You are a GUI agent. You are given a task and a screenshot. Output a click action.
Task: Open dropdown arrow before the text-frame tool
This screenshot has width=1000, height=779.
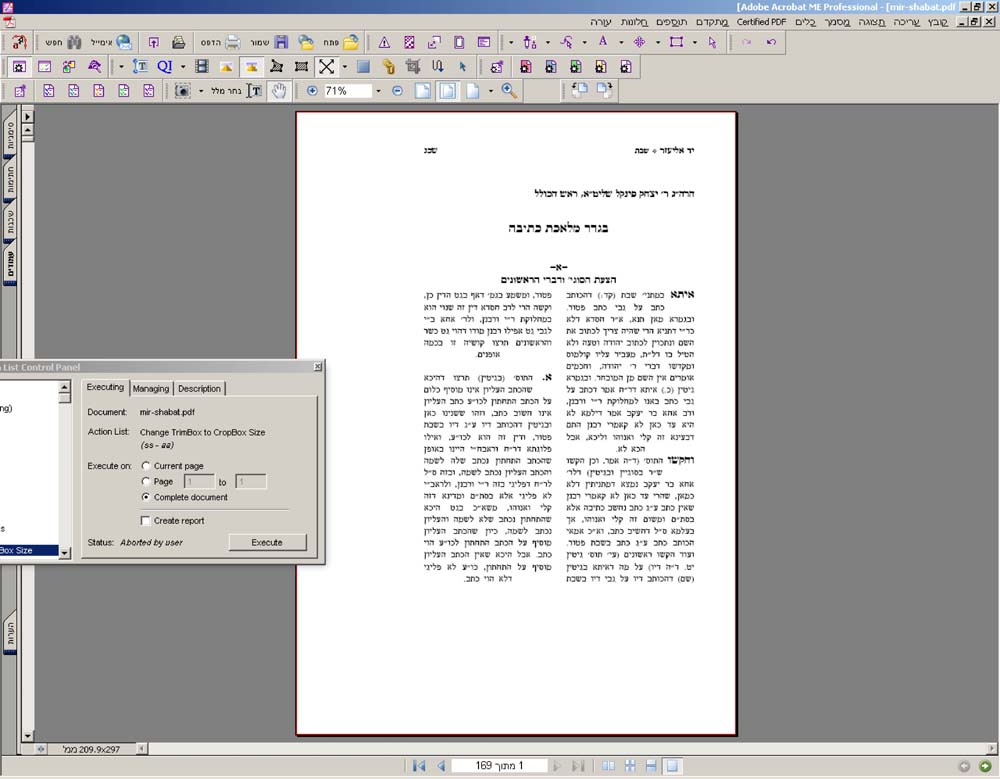tap(121, 66)
